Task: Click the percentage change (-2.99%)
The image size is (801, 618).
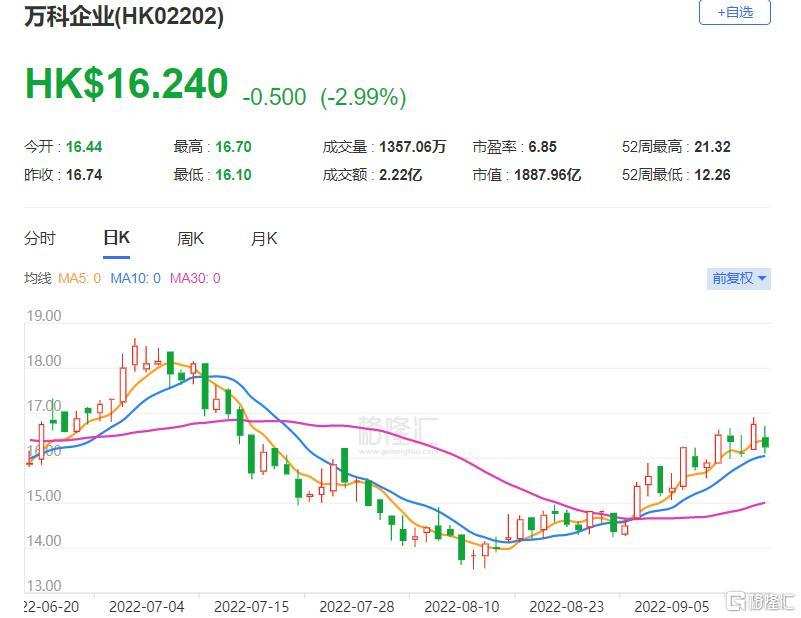Action: [363, 97]
